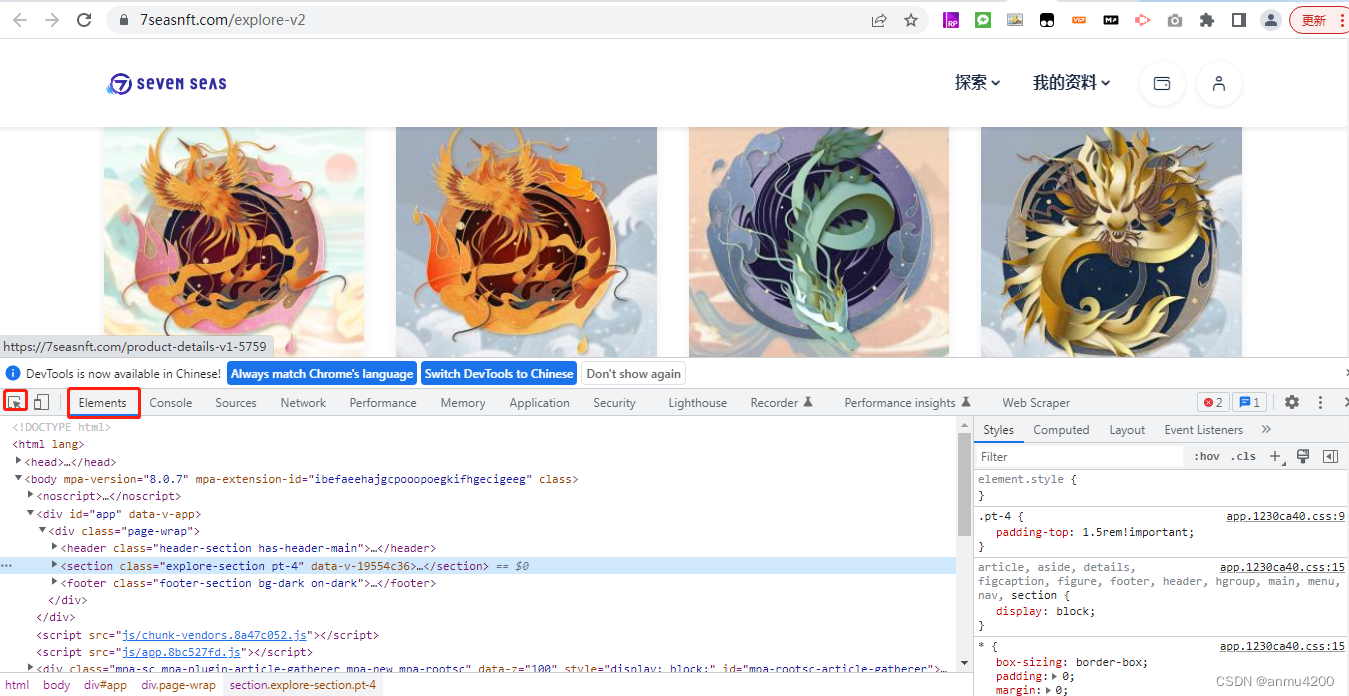Open the black M extension icon
The width and height of the screenshot is (1349, 696).
click(1111, 20)
